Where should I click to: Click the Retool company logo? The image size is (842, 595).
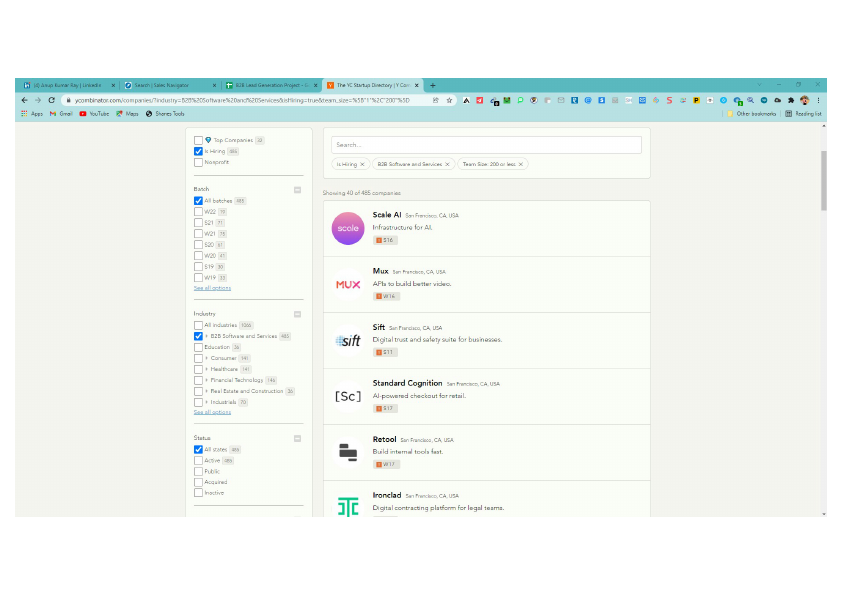348,453
